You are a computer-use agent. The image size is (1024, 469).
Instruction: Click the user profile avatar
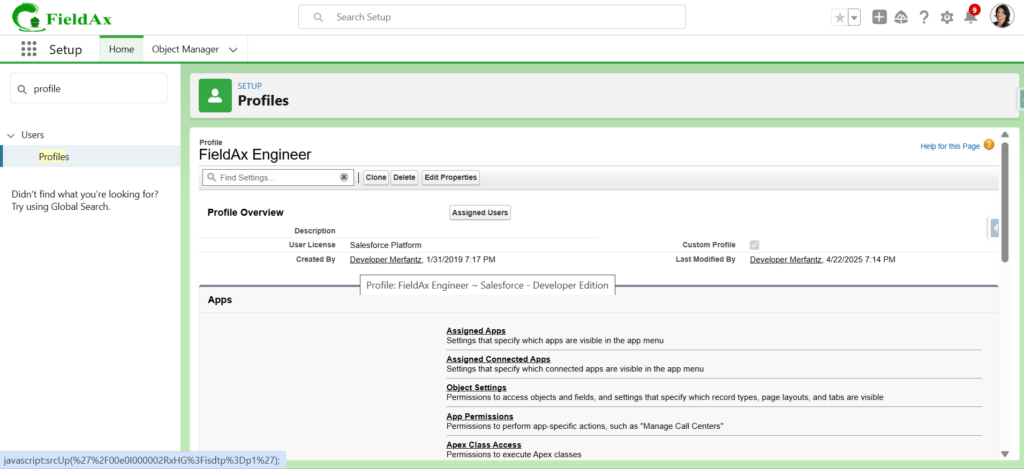1001,16
